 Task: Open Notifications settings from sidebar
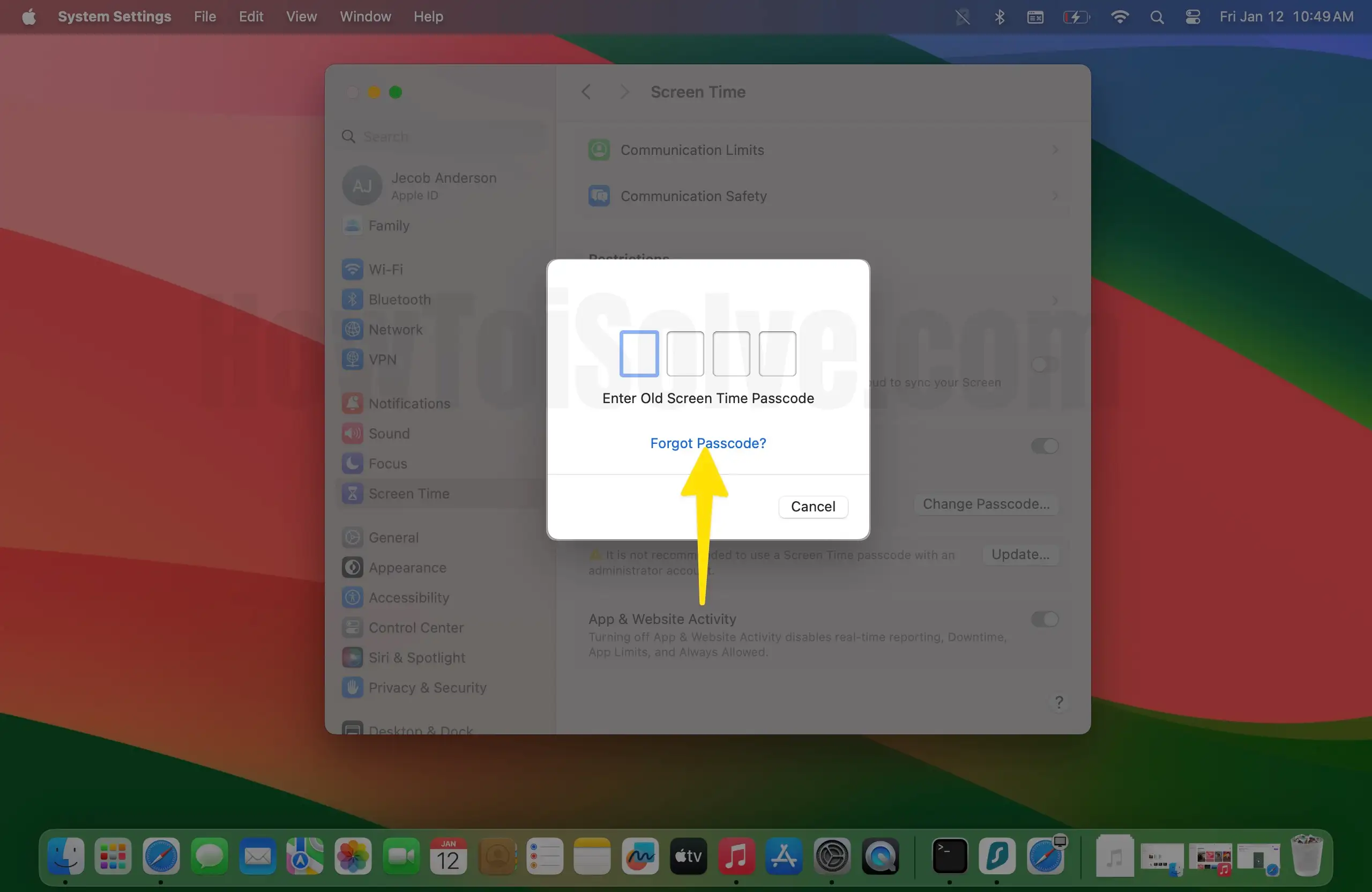(x=408, y=403)
